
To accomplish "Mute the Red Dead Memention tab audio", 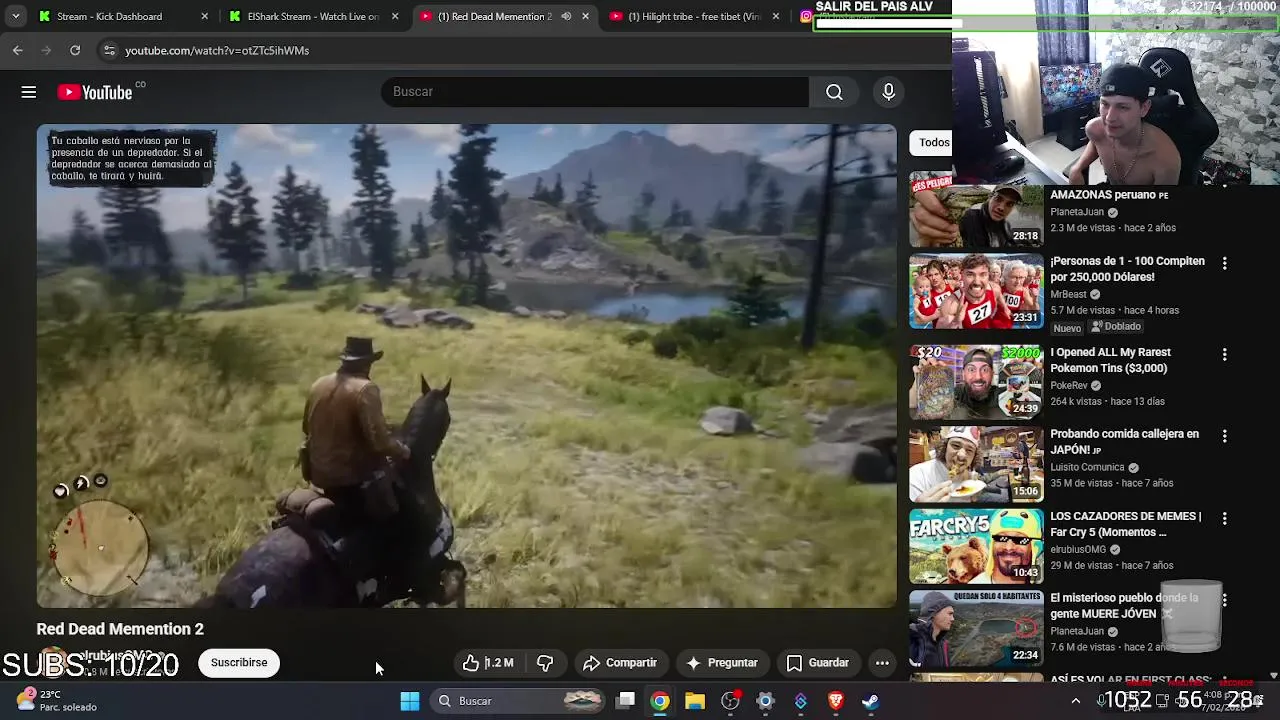I will point(566,16).
